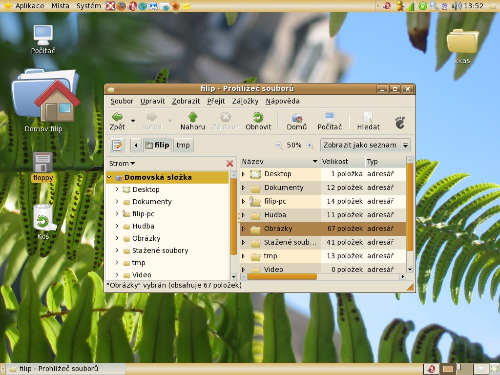The height and width of the screenshot is (375, 500).
Task: Sort by the Velikost column header
Action: point(342,162)
